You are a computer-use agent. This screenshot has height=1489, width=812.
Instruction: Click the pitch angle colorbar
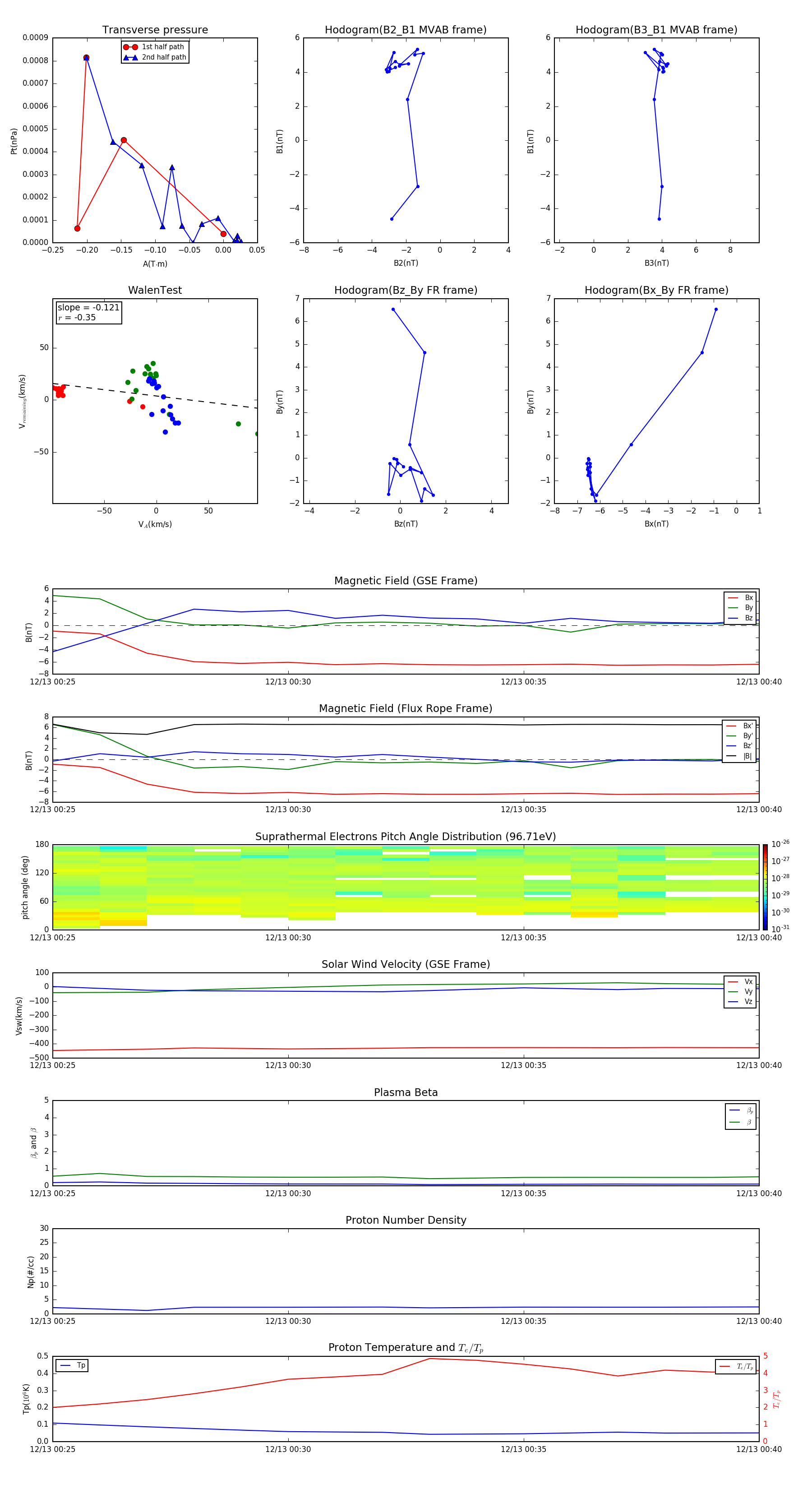tap(765, 888)
